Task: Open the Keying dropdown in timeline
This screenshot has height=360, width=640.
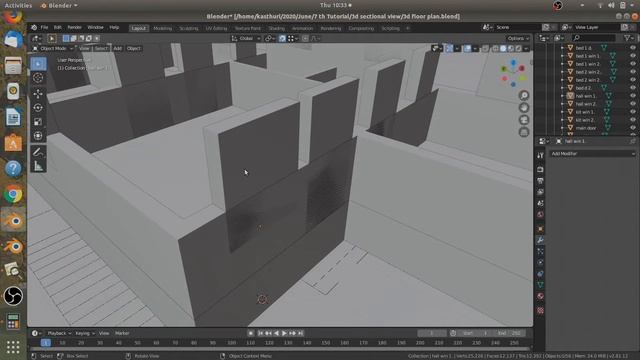Action: click(85, 333)
